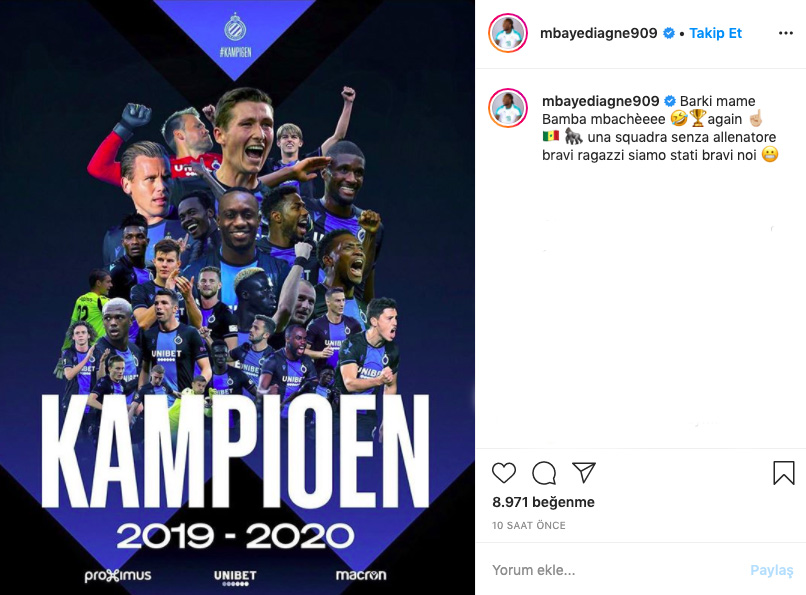Click the Unibet sponsor logo on the poster
The width and height of the screenshot is (806, 595).
[x=233, y=573]
